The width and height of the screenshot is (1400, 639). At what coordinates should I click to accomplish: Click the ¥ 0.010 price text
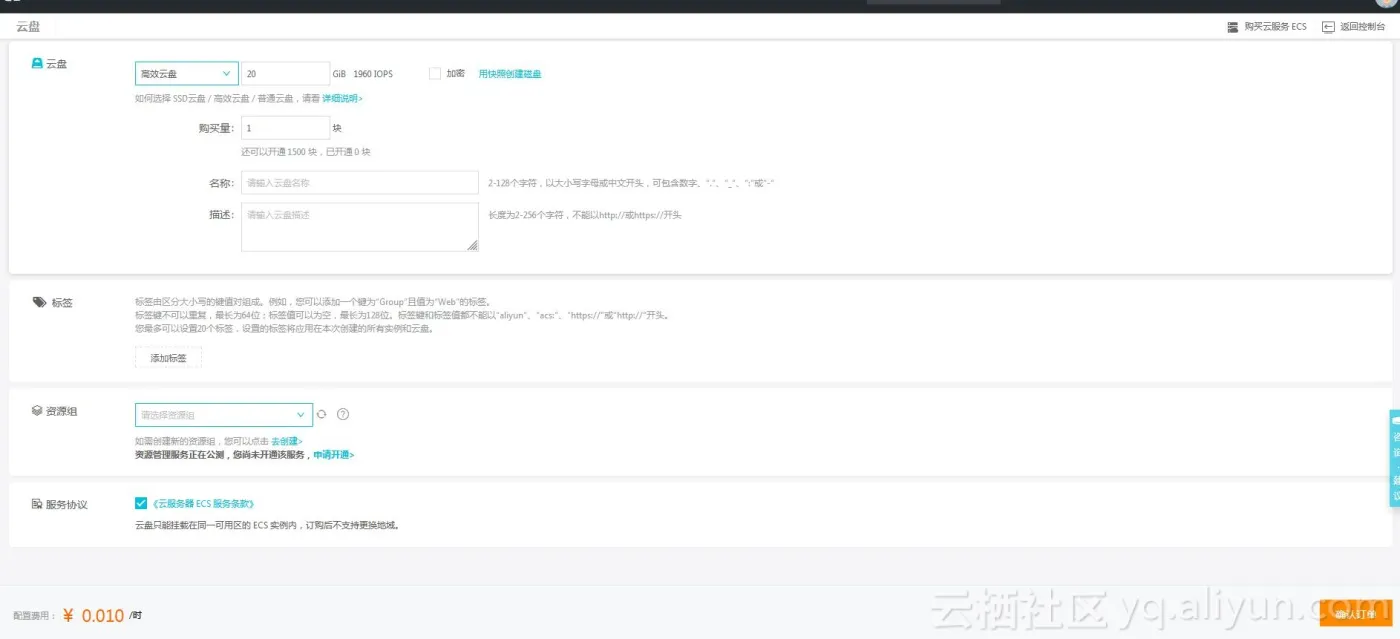tap(93, 616)
